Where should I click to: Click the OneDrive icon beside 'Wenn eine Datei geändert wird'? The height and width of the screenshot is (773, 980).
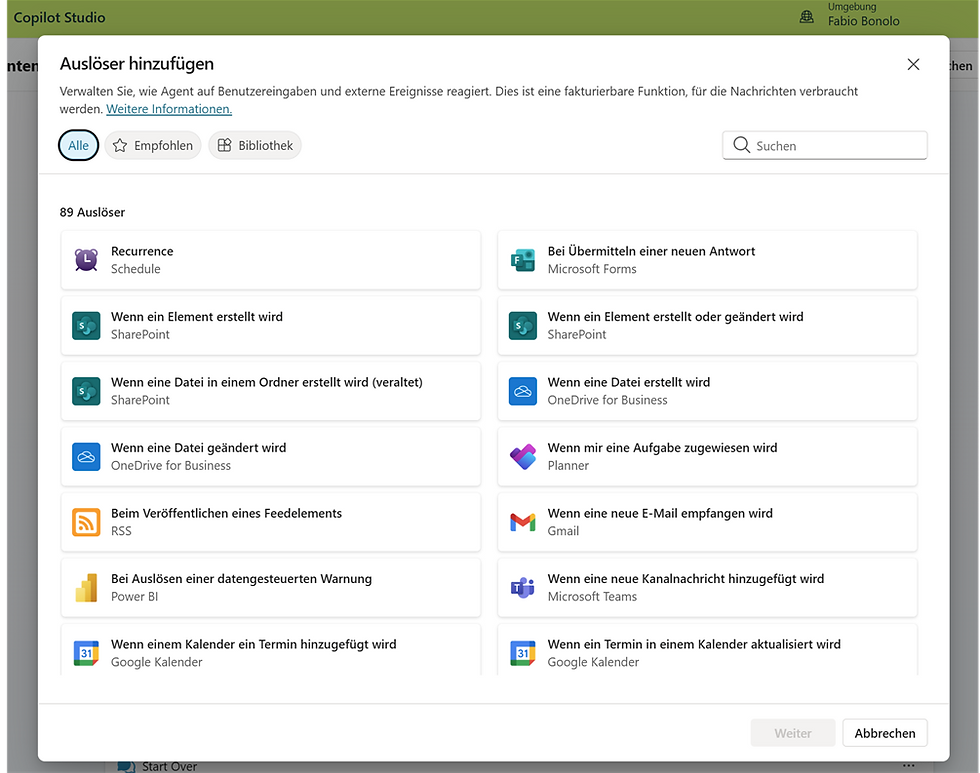(x=86, y=457)
